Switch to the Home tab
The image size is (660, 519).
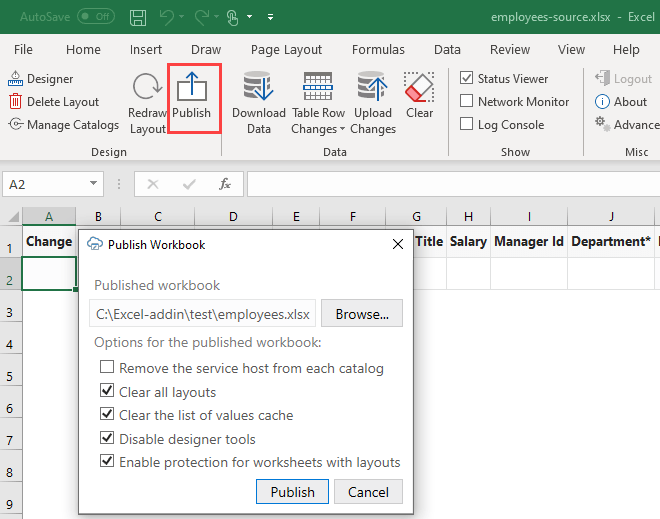coord(83,50)
